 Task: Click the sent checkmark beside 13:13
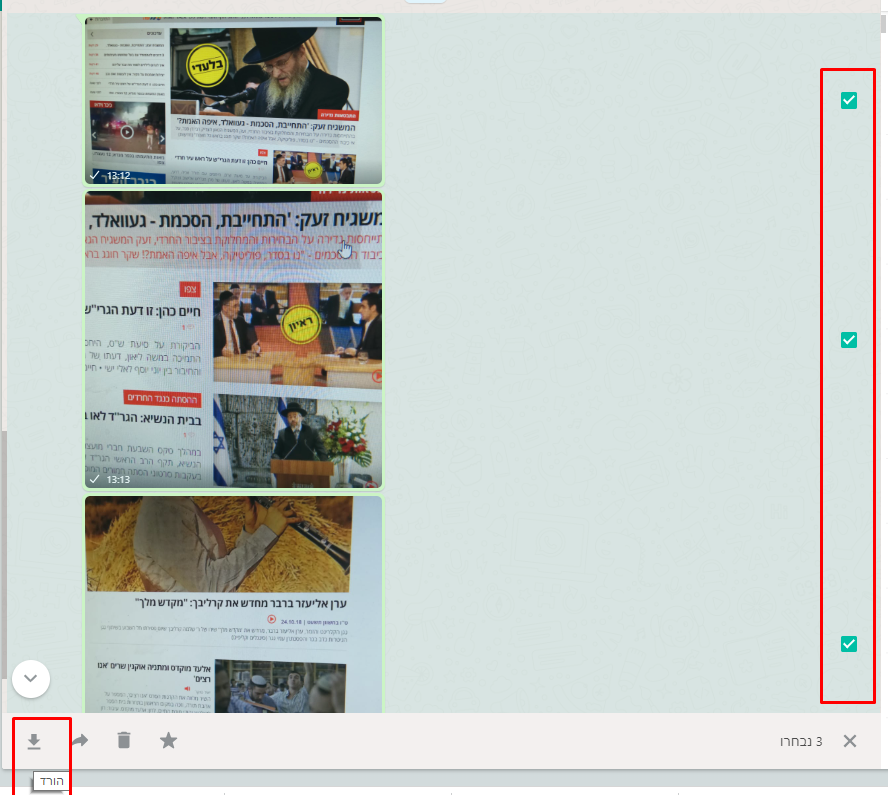(95, 480)
